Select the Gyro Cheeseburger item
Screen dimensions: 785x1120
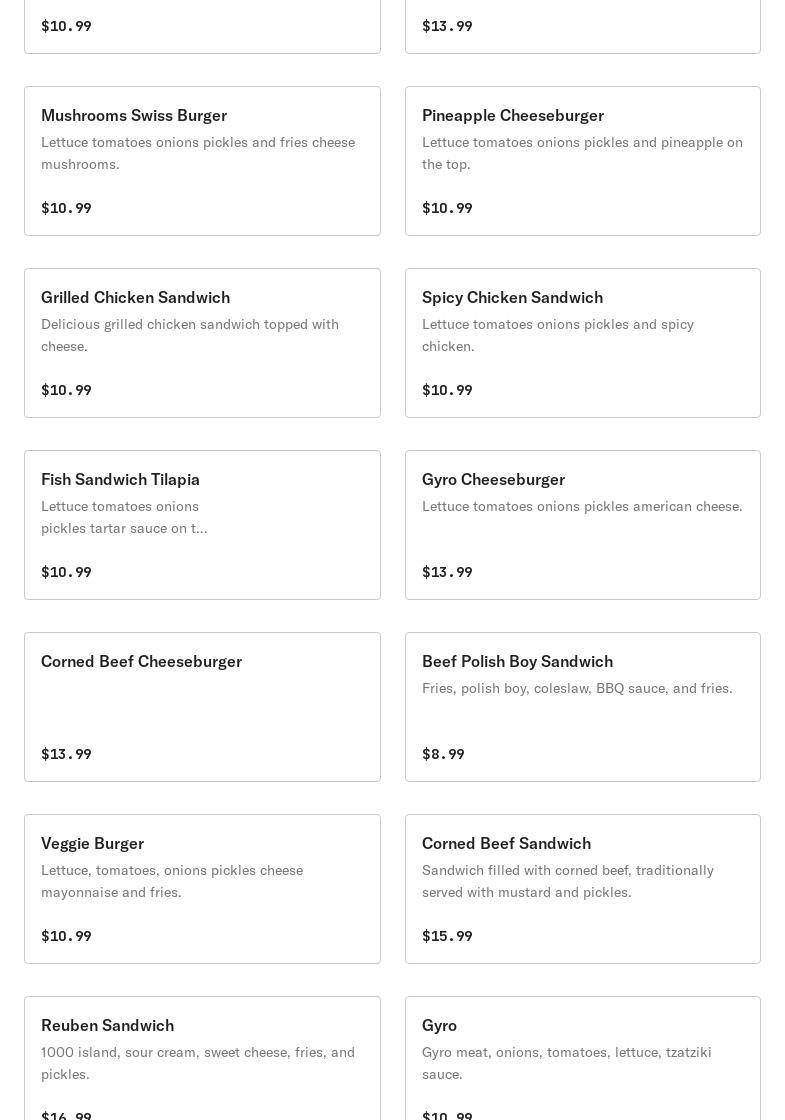583,525
